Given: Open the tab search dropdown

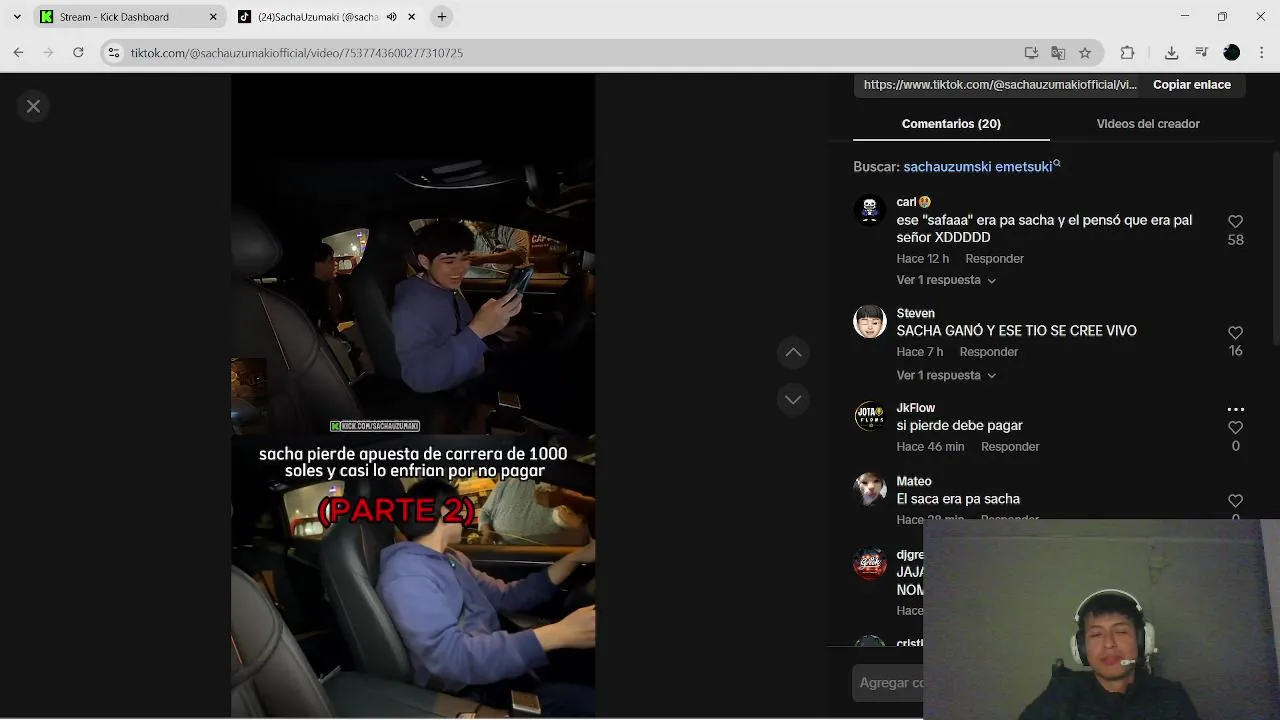Looking at the screenshot, I should pyautogui.click(x=16, y=17).
